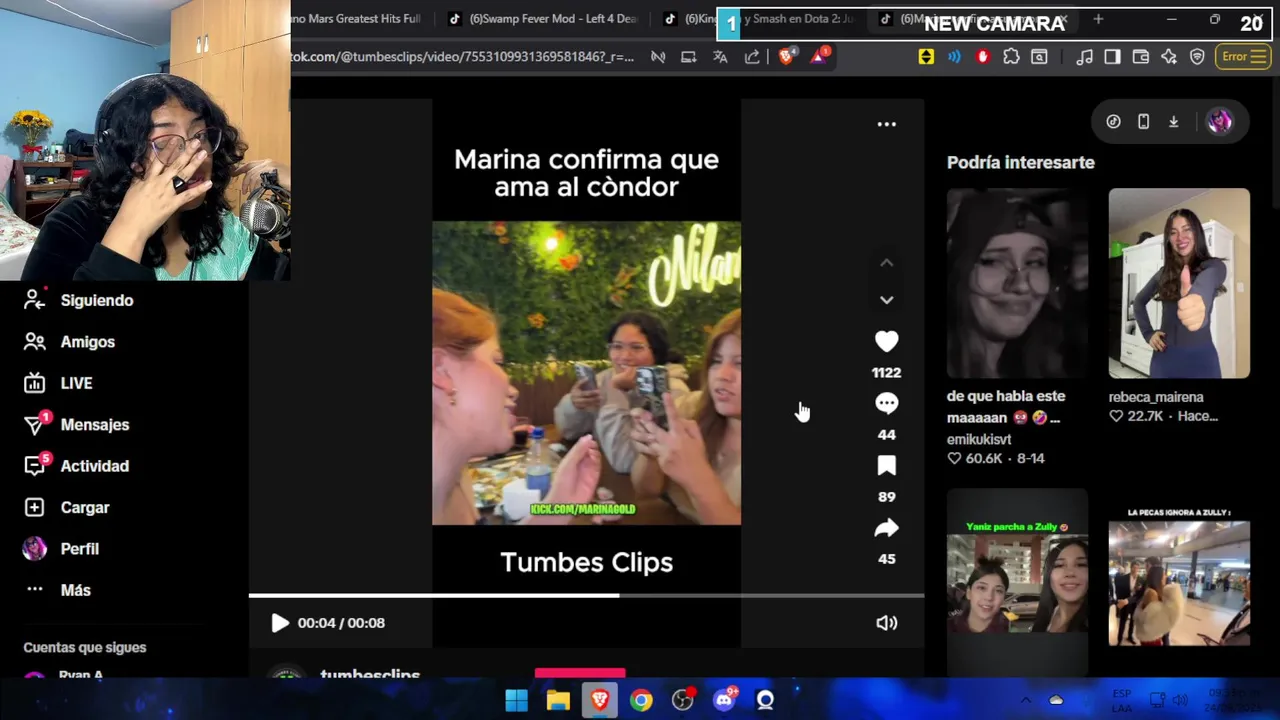Viewport: 1280px width, 720px height.
Task: Open Mensajes in the sidebar
Action: 94,425
